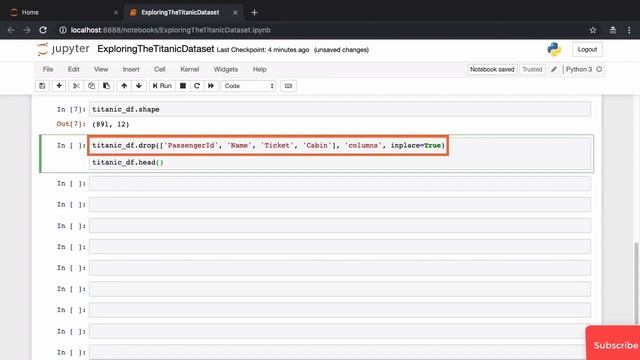Move the selected cell down

tap(139, 86)
